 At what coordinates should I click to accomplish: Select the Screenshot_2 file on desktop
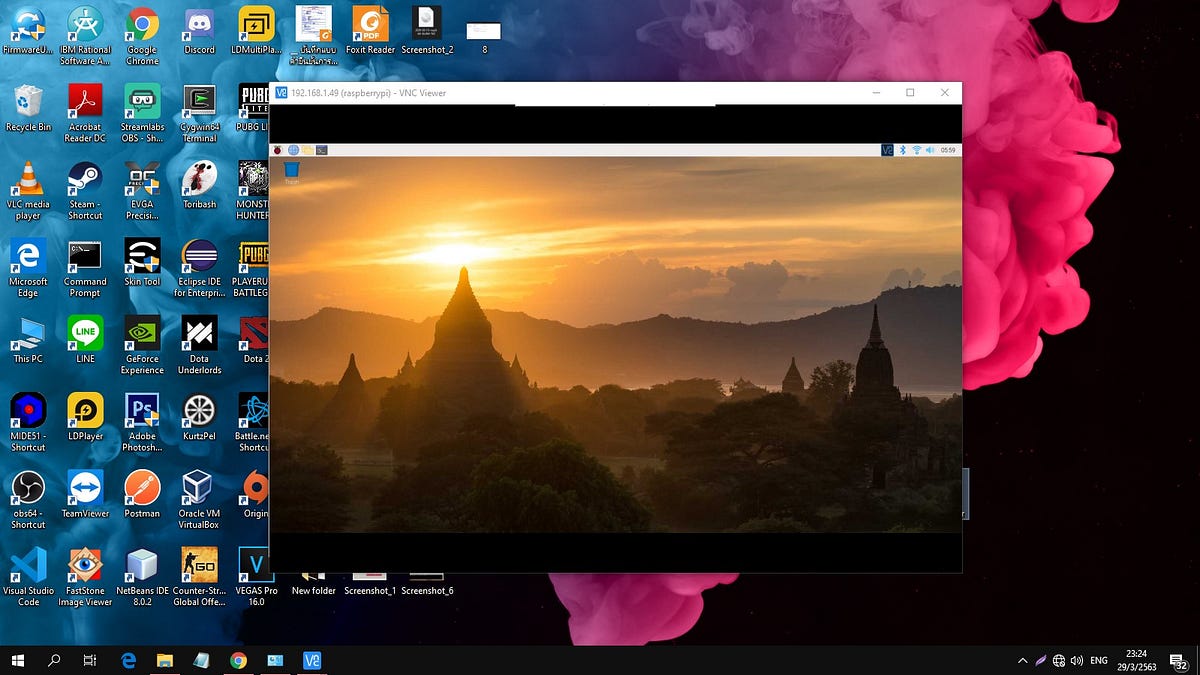(x=427, y=30)
